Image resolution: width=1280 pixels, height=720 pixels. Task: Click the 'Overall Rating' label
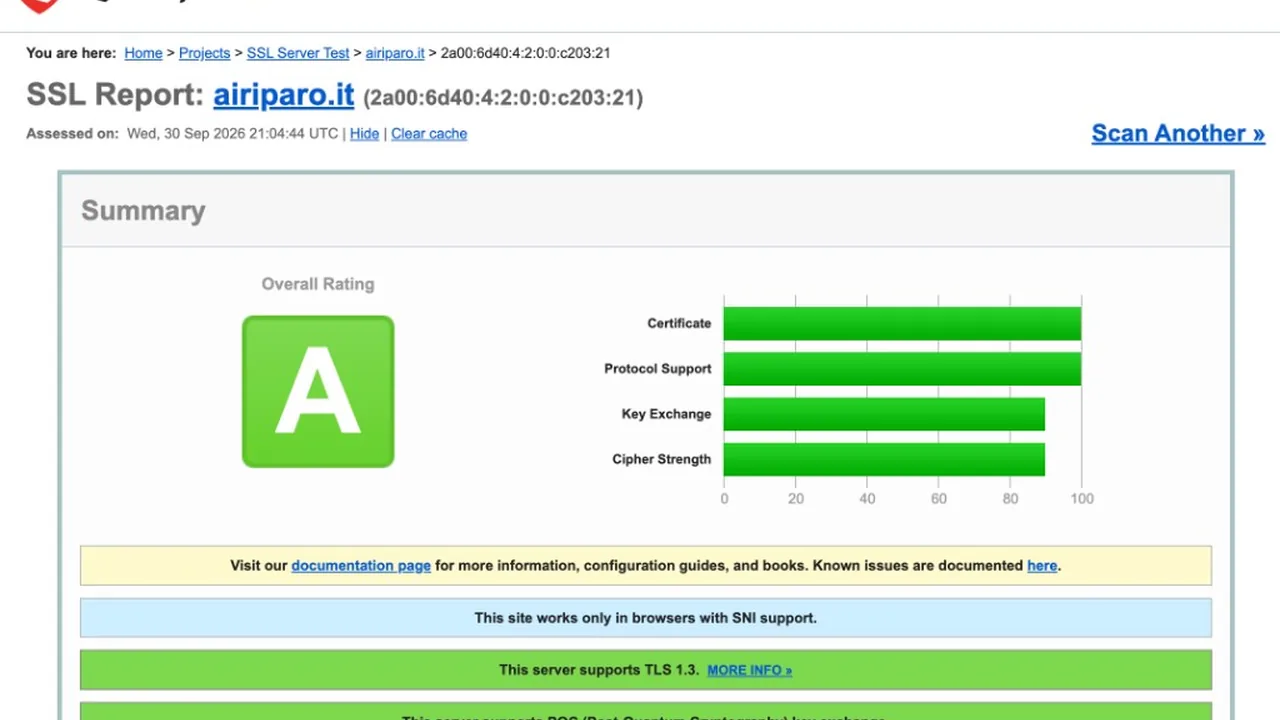point(318,284)
